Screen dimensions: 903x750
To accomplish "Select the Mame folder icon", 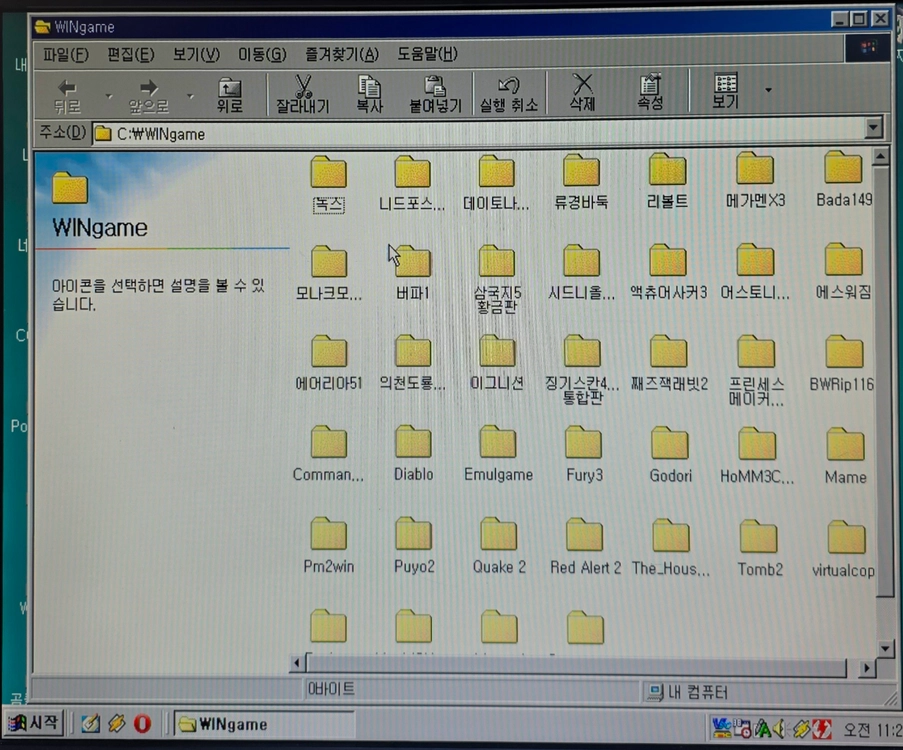I will coord(845,444).
